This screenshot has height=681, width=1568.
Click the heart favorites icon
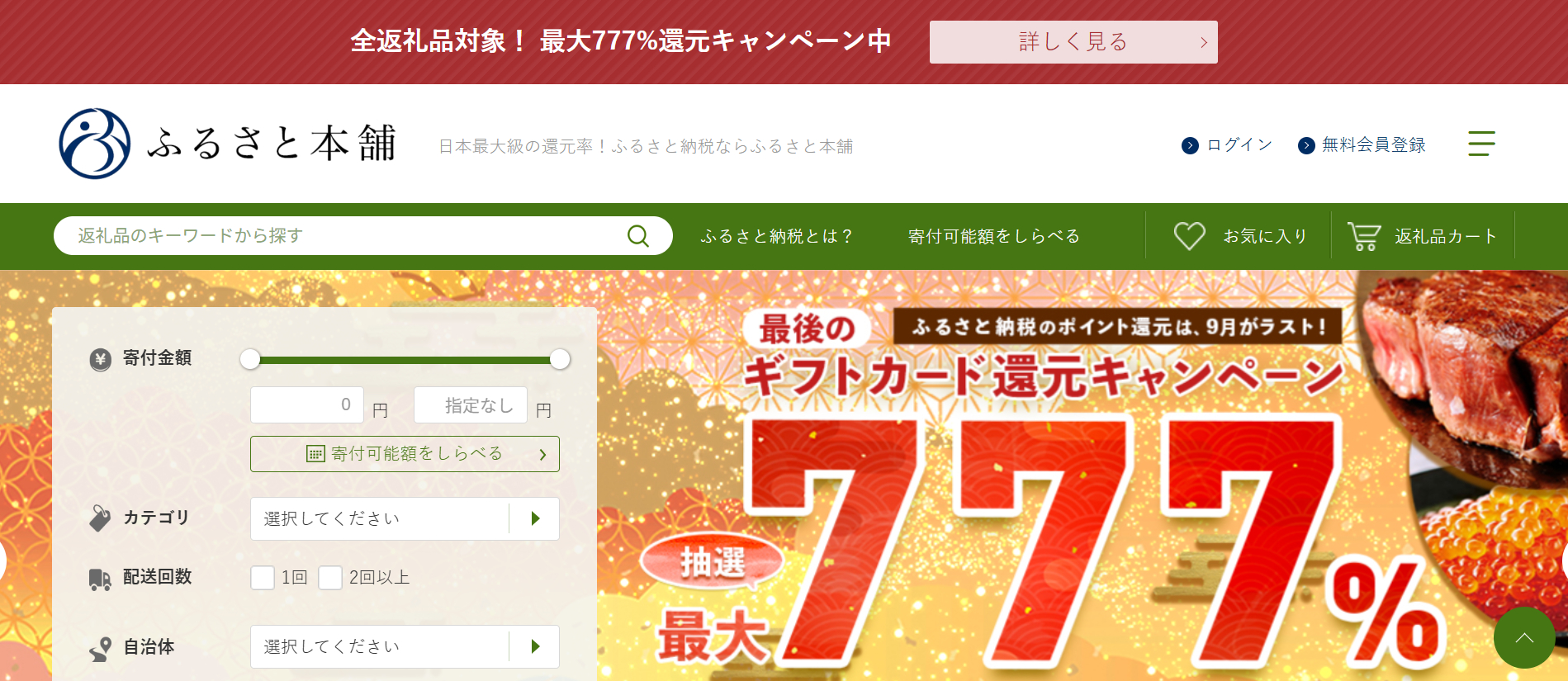point(1190,236)
